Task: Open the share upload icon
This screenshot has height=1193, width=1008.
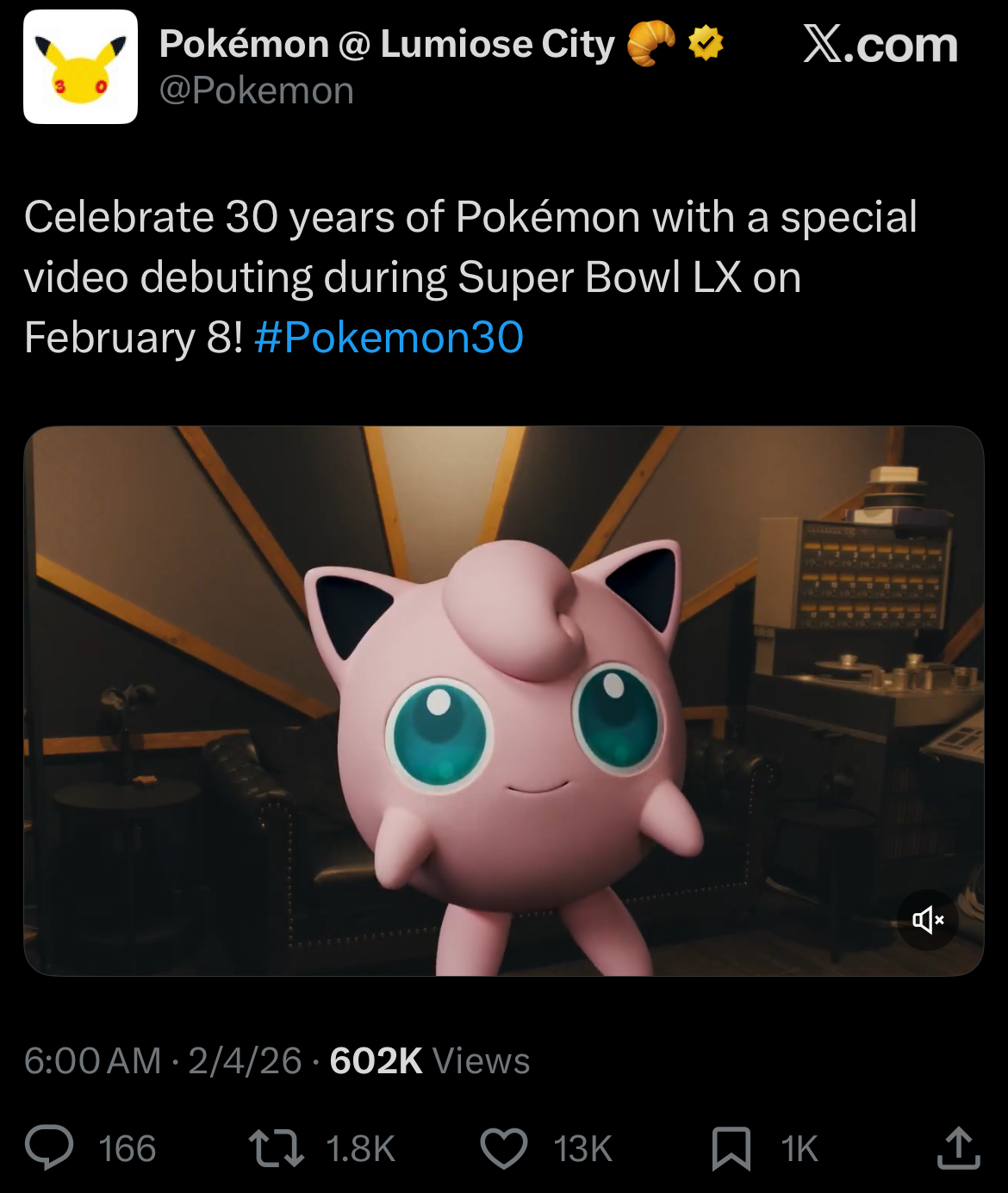Action: tap(958, 1147)
